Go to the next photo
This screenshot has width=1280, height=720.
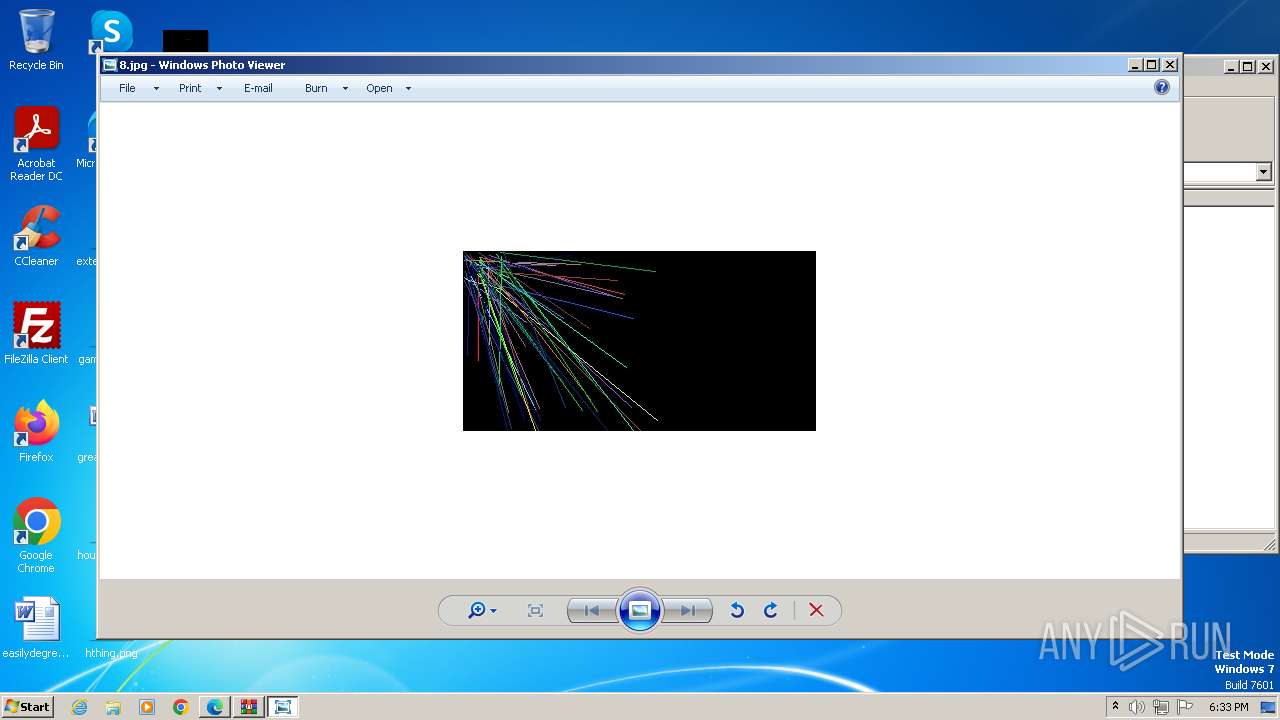(x=688, y=610)
